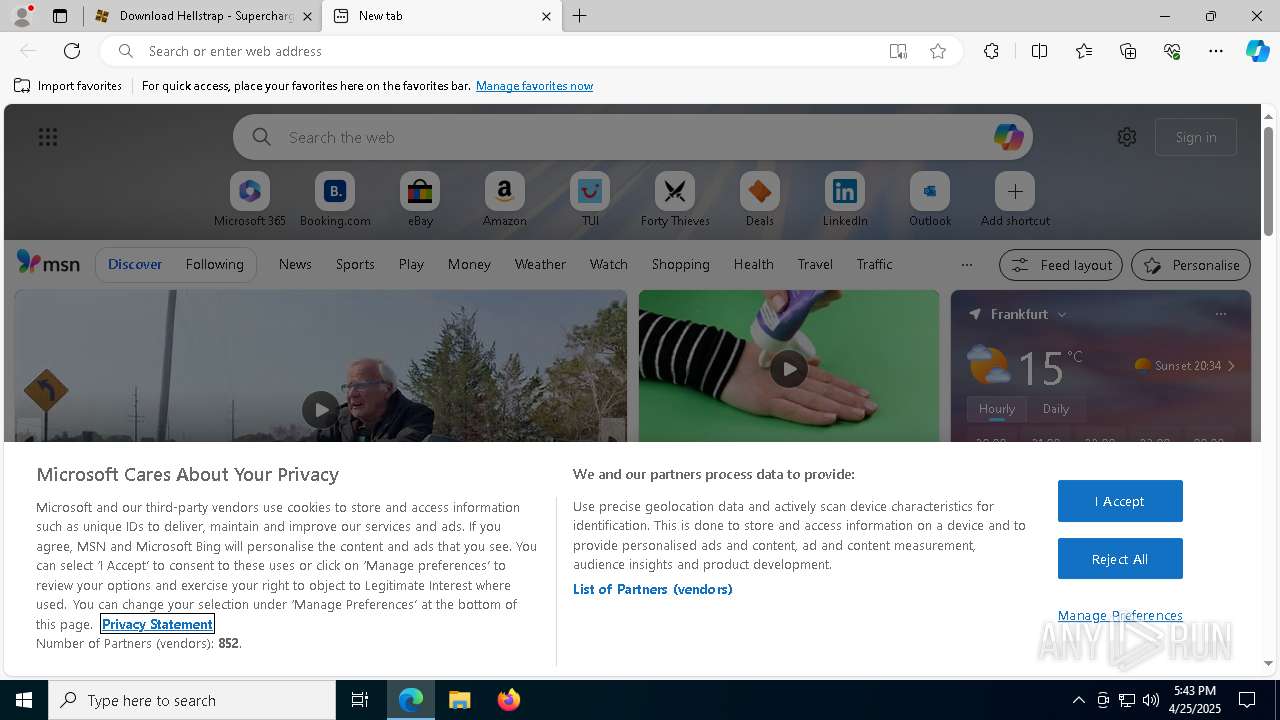Open the Watch category
The width and height of the screenshot is (1280, 720).
pyautogui.click(x=609, y=264)
